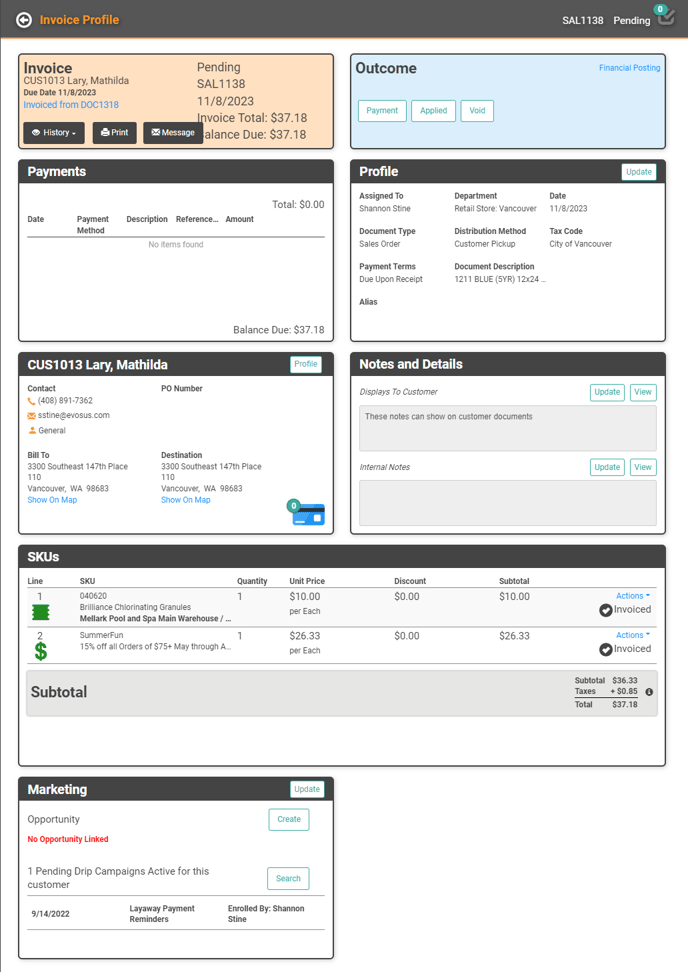Screen dimensions: 688x972
Task: Print the invoice
Action: 115,133
